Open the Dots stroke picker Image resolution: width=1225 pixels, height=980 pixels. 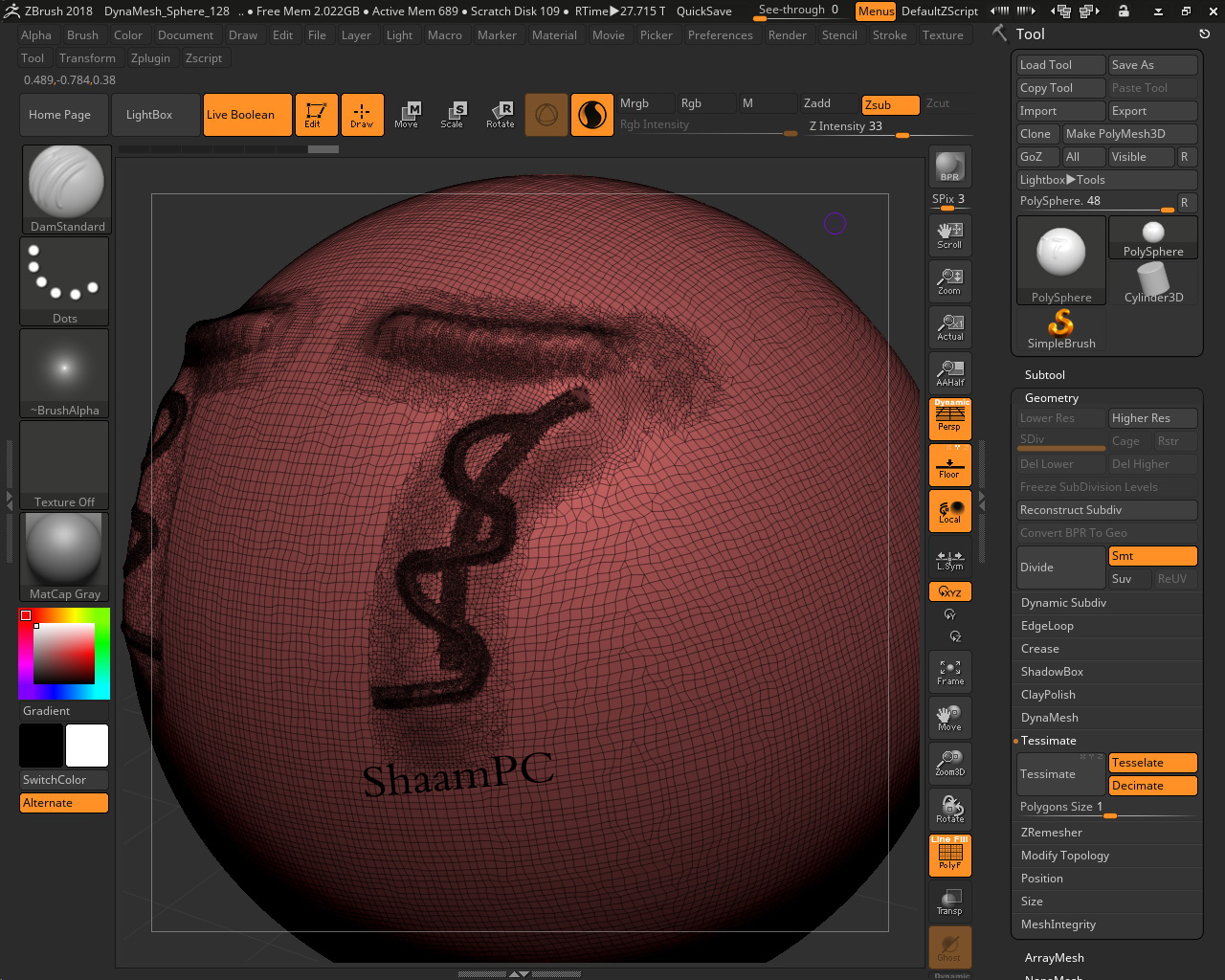[65, 281]
